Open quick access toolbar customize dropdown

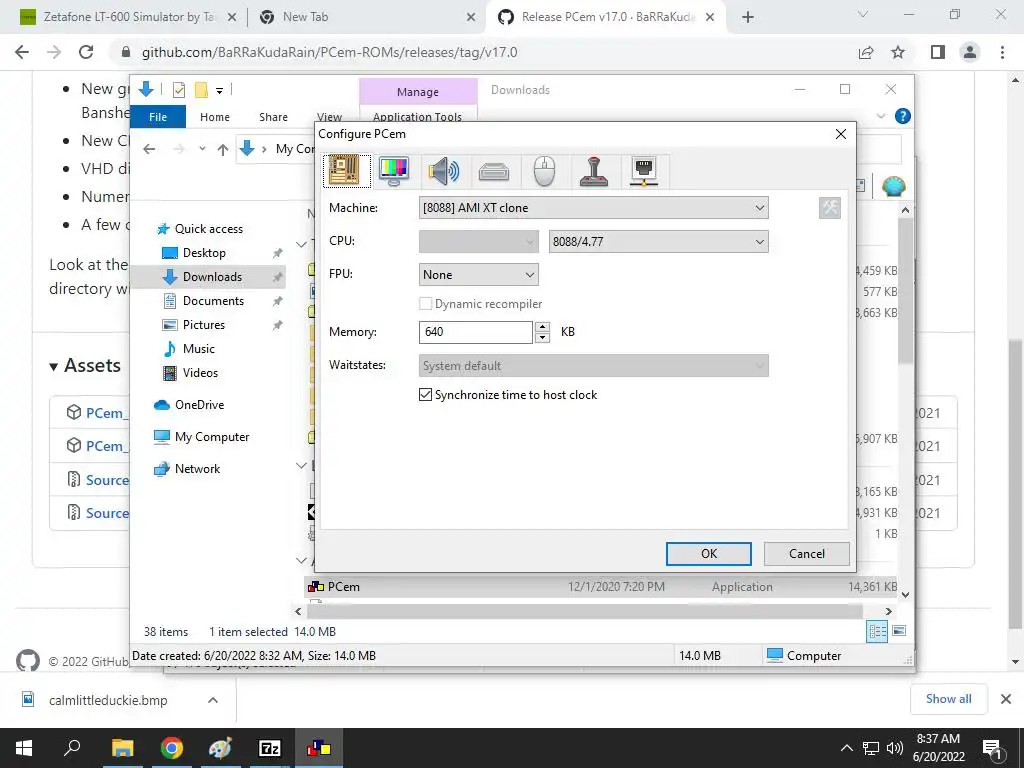pos(219,91)
